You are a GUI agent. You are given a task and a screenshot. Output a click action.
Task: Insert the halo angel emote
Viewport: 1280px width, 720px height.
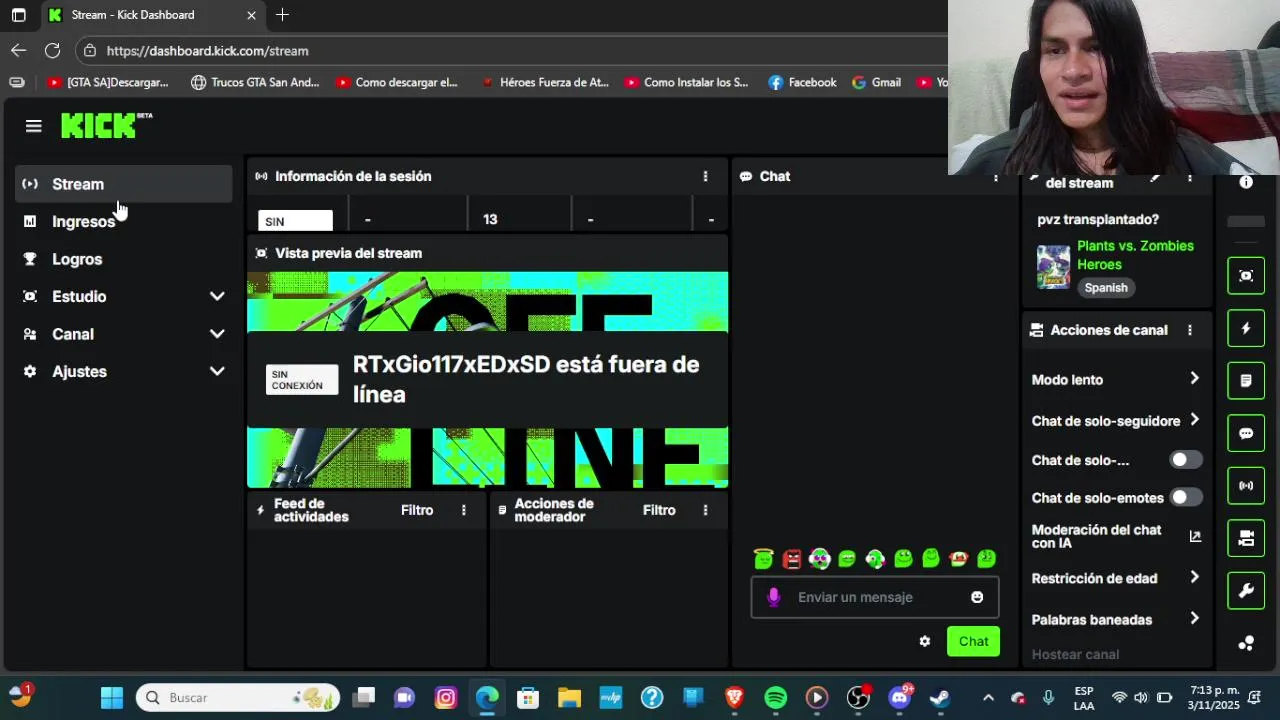click(x=764, y=559)
